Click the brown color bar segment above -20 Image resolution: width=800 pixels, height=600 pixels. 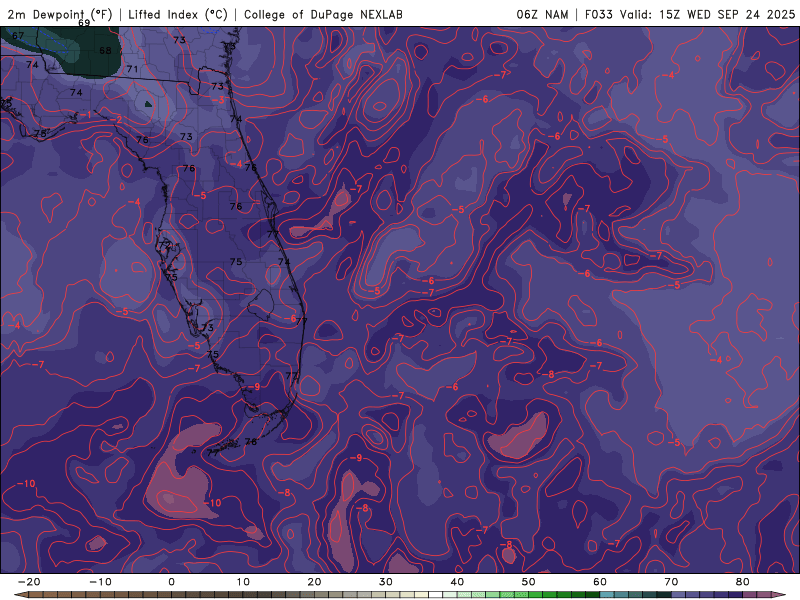click(x=36, y=595)
